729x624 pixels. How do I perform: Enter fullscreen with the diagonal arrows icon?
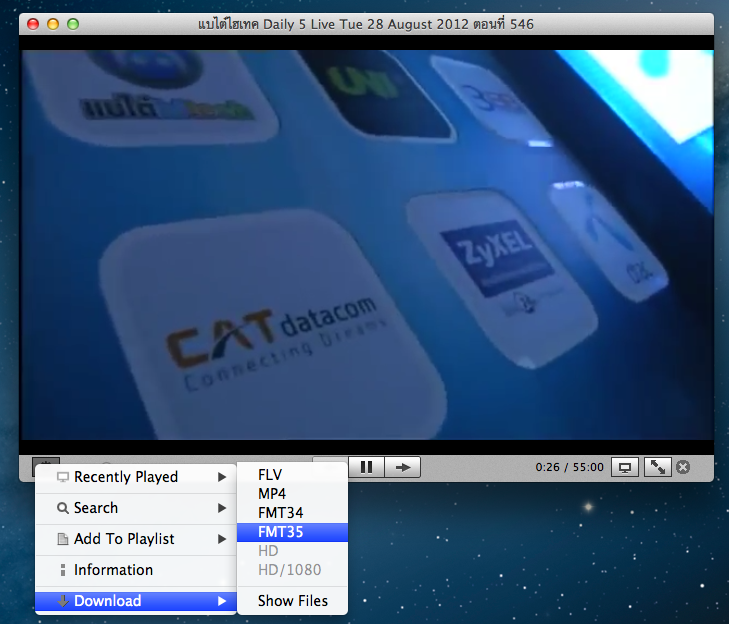coord(657,467)
